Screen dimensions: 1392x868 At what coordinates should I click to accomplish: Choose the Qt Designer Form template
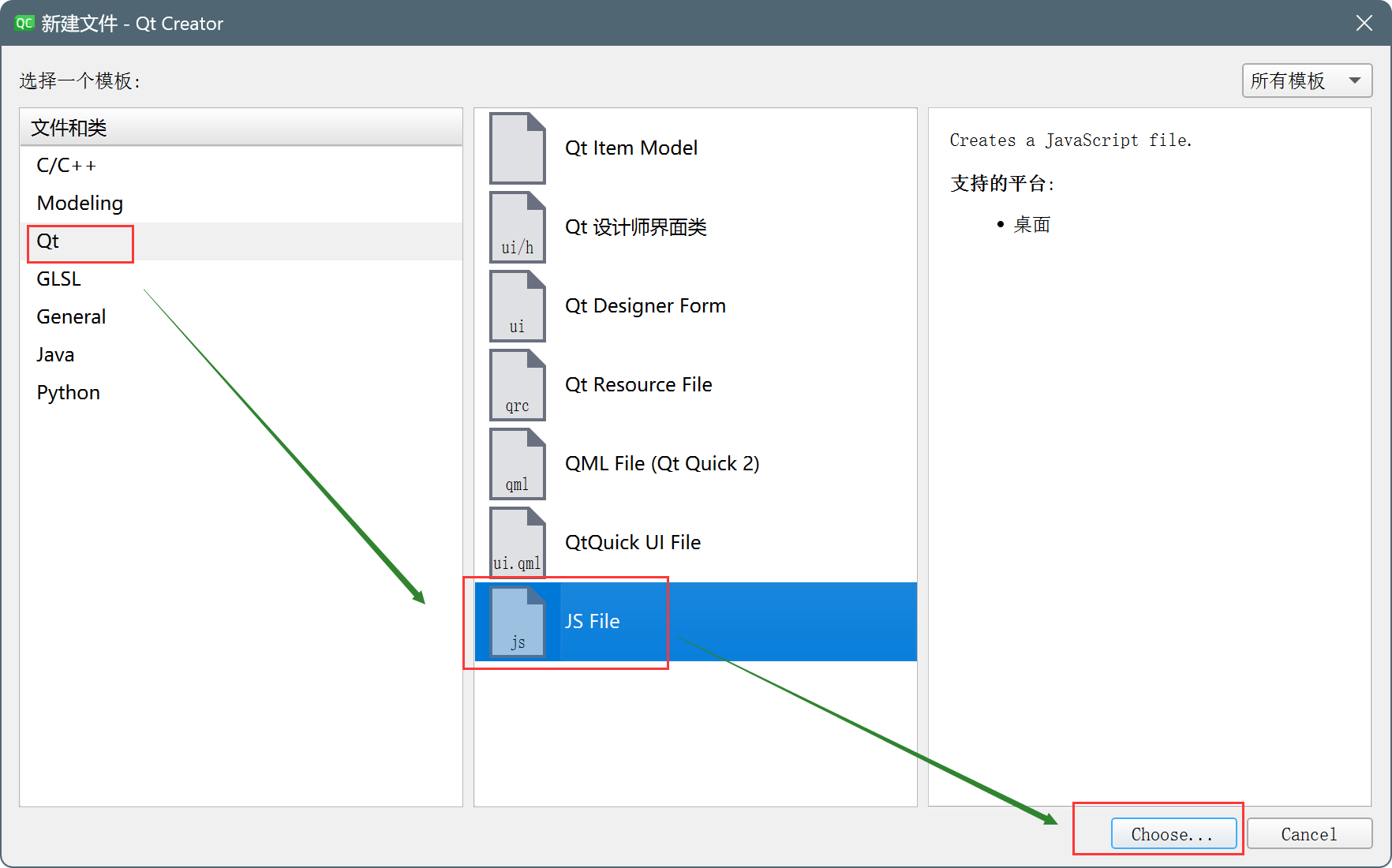click(695, 306)
